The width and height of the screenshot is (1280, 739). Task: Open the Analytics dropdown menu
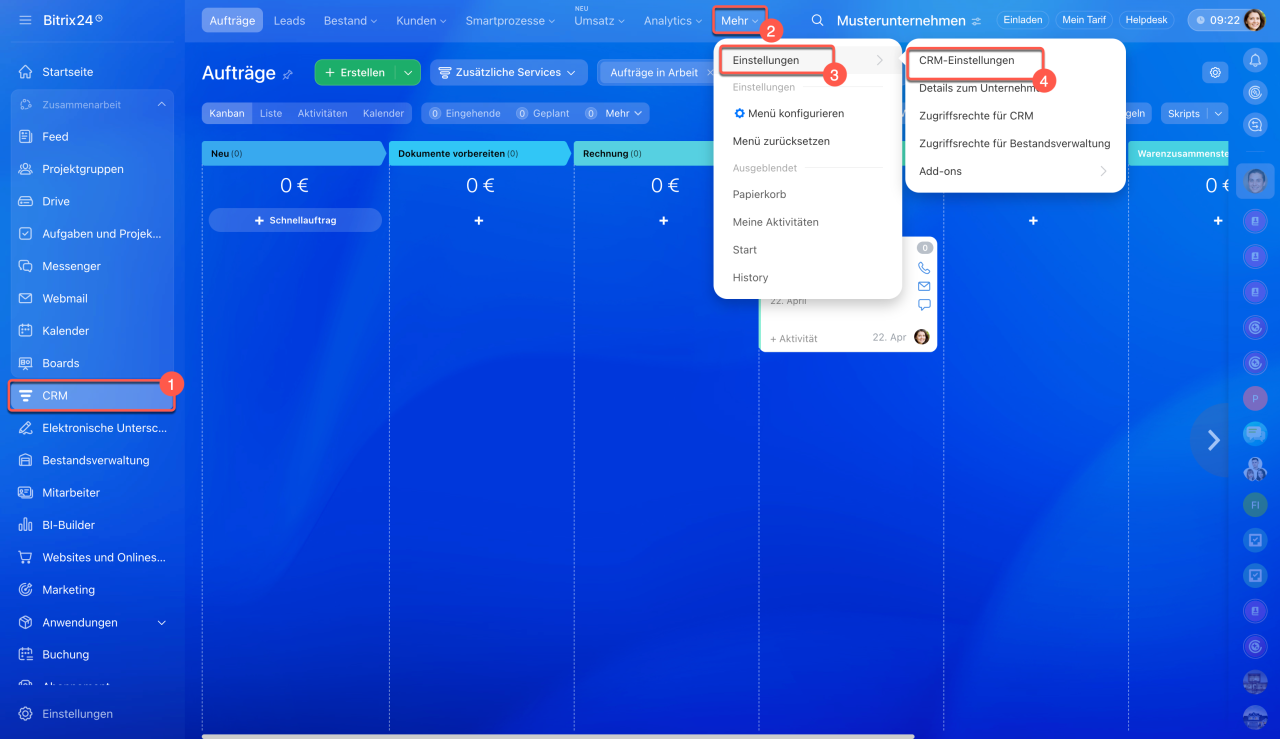tap(673, 20)
